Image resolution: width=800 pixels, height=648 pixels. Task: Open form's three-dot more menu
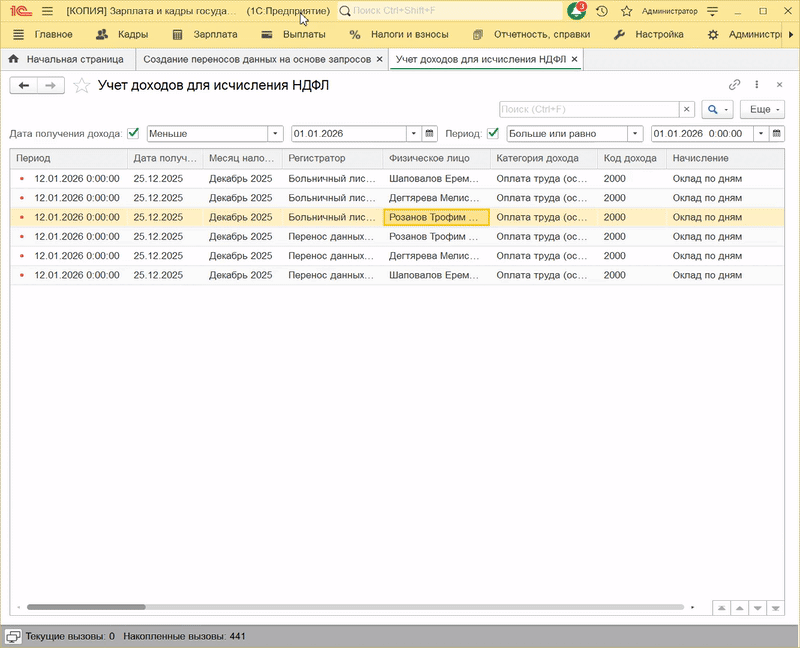757,85
